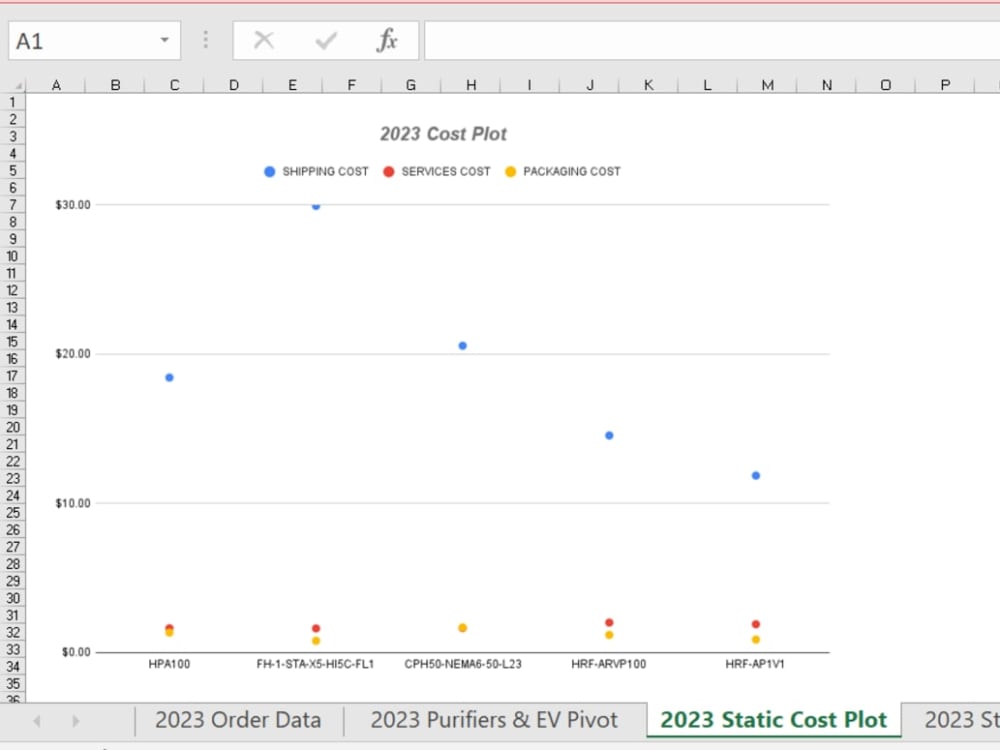This screenshot has width=1000, height=750.
Task: Switch to 2023 Order Data sheet tab
Action: click(239, 720)
